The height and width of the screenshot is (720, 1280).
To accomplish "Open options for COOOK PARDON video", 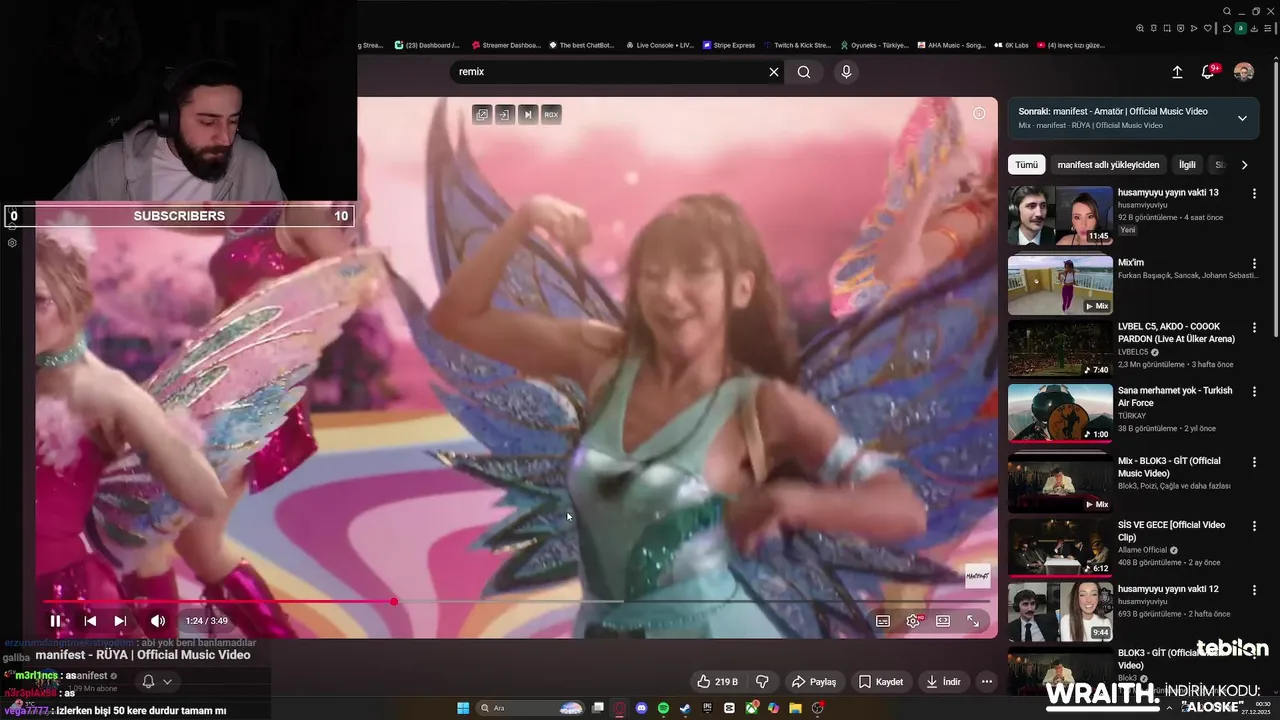I will [1254, 328].
